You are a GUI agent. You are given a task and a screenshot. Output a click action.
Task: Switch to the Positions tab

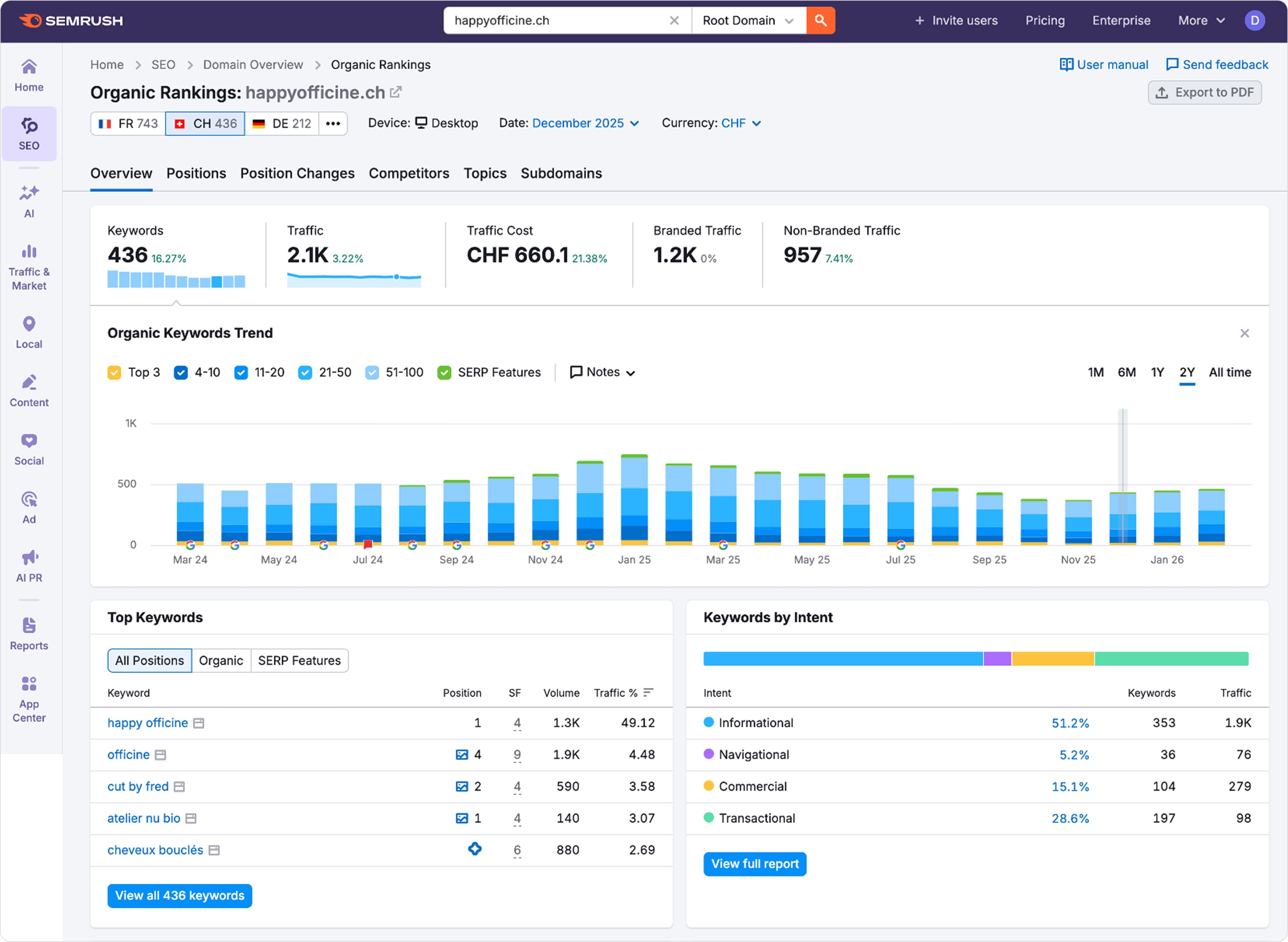196,173
